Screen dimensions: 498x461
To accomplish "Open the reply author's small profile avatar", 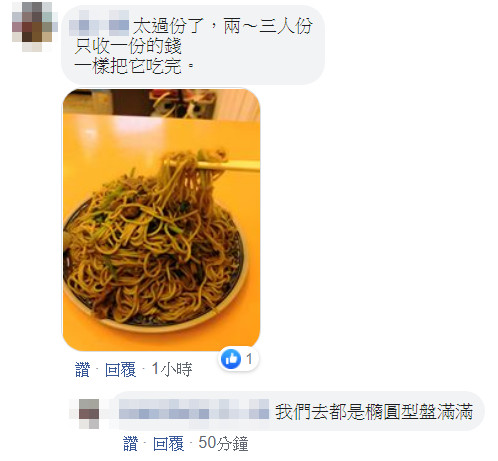I will coord(89,413).
